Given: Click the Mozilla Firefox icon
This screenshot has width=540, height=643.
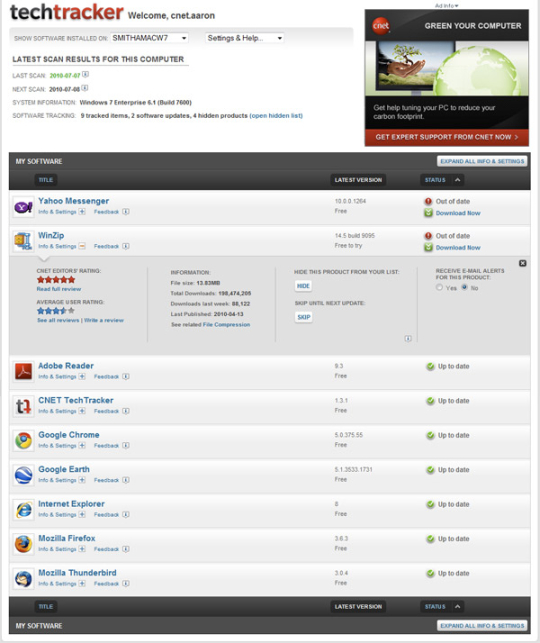Looking at the screenshot, I should click(23, 544).
